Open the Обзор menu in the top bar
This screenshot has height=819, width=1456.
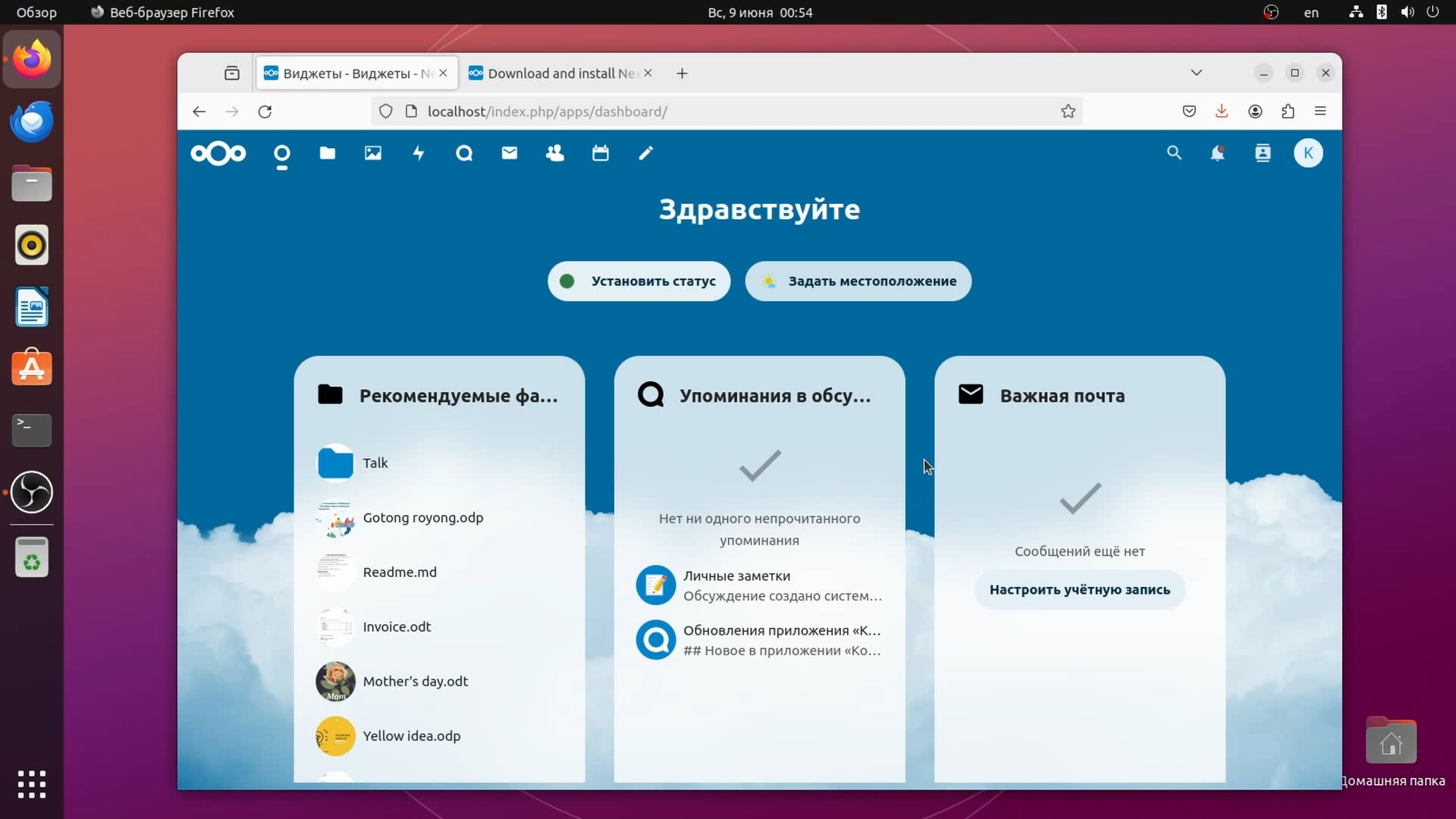(x=35, y=12)
